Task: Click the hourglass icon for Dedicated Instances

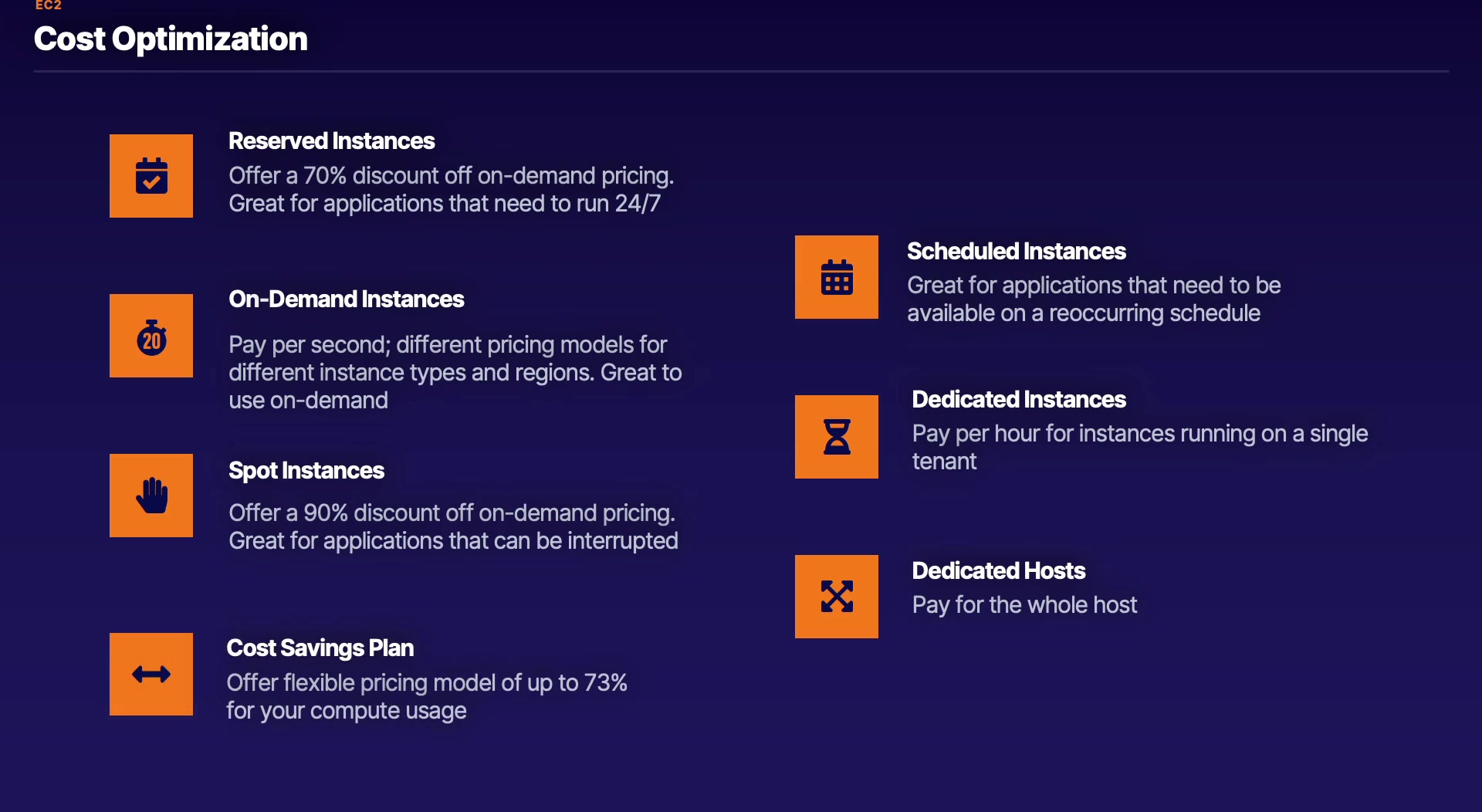Action: click(837, 437)
